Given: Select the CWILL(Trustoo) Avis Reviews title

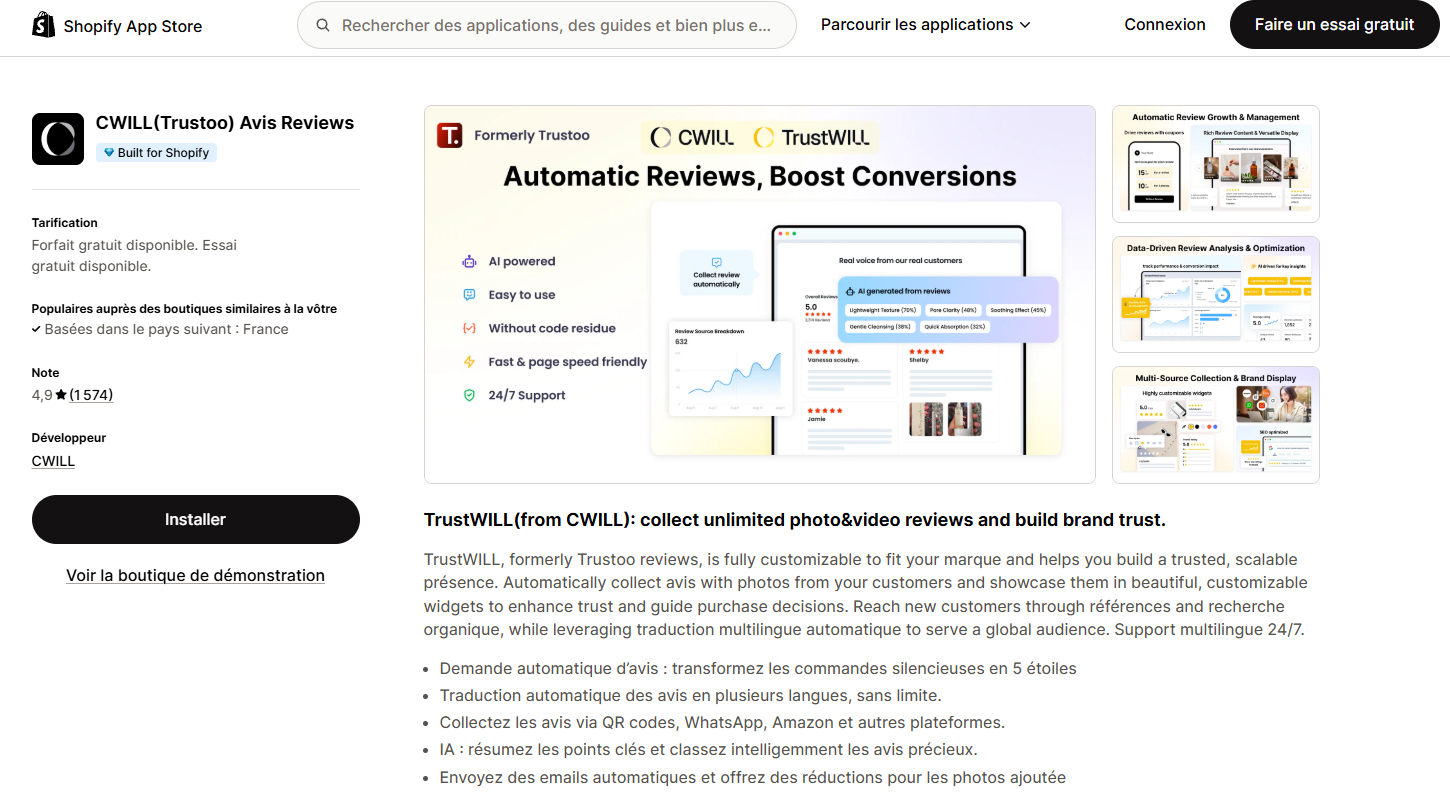Looking at the screenshot, I should click(x=225, y=123).
